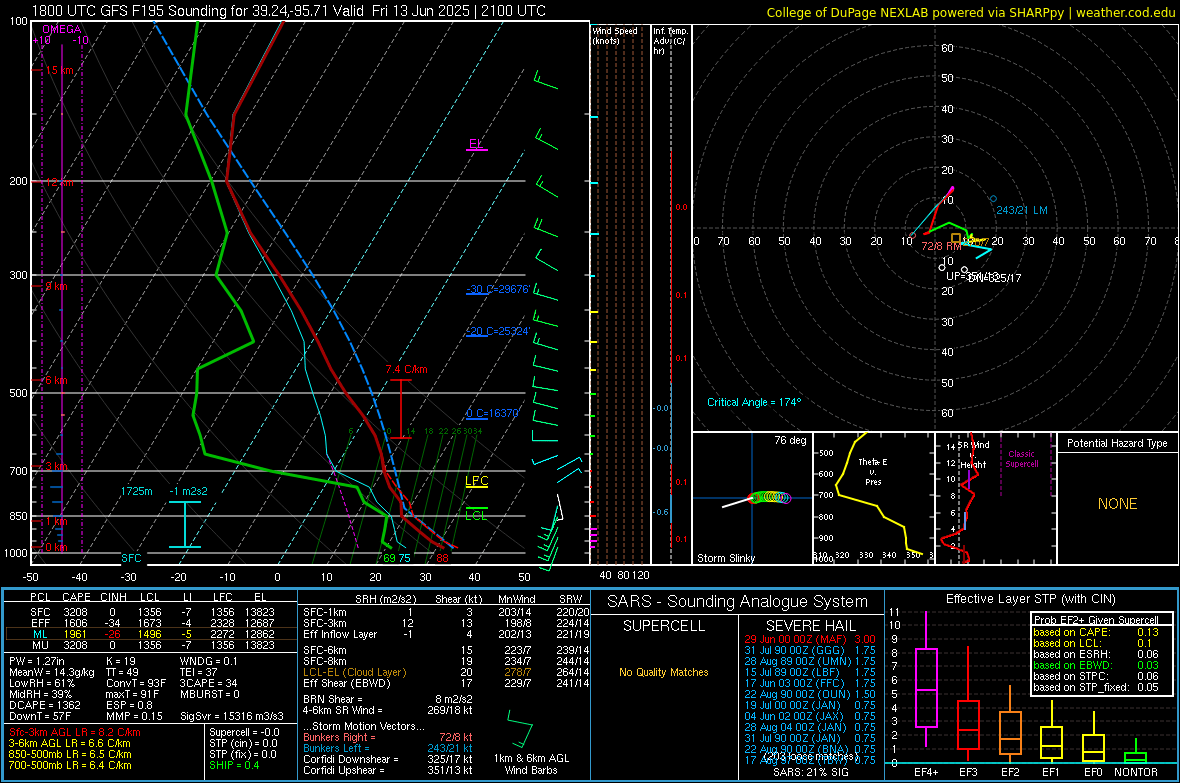Click the green surface dewpoint value 69
The width and height of the screenshot is (1180, 783).
click(x=389, y=558)
